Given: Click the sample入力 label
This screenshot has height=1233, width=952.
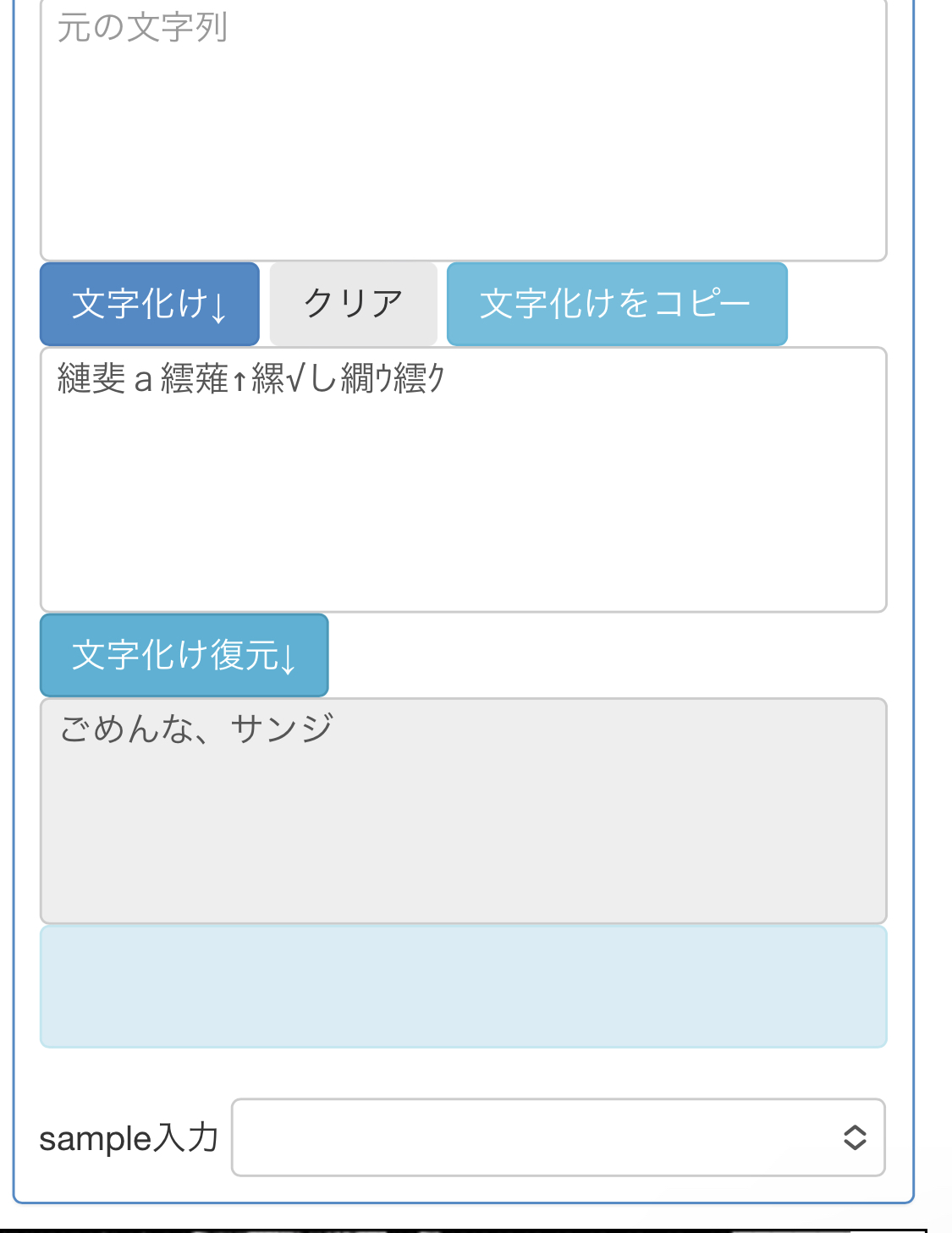Looking at the screenshot, I should (x=129, y=1138).
